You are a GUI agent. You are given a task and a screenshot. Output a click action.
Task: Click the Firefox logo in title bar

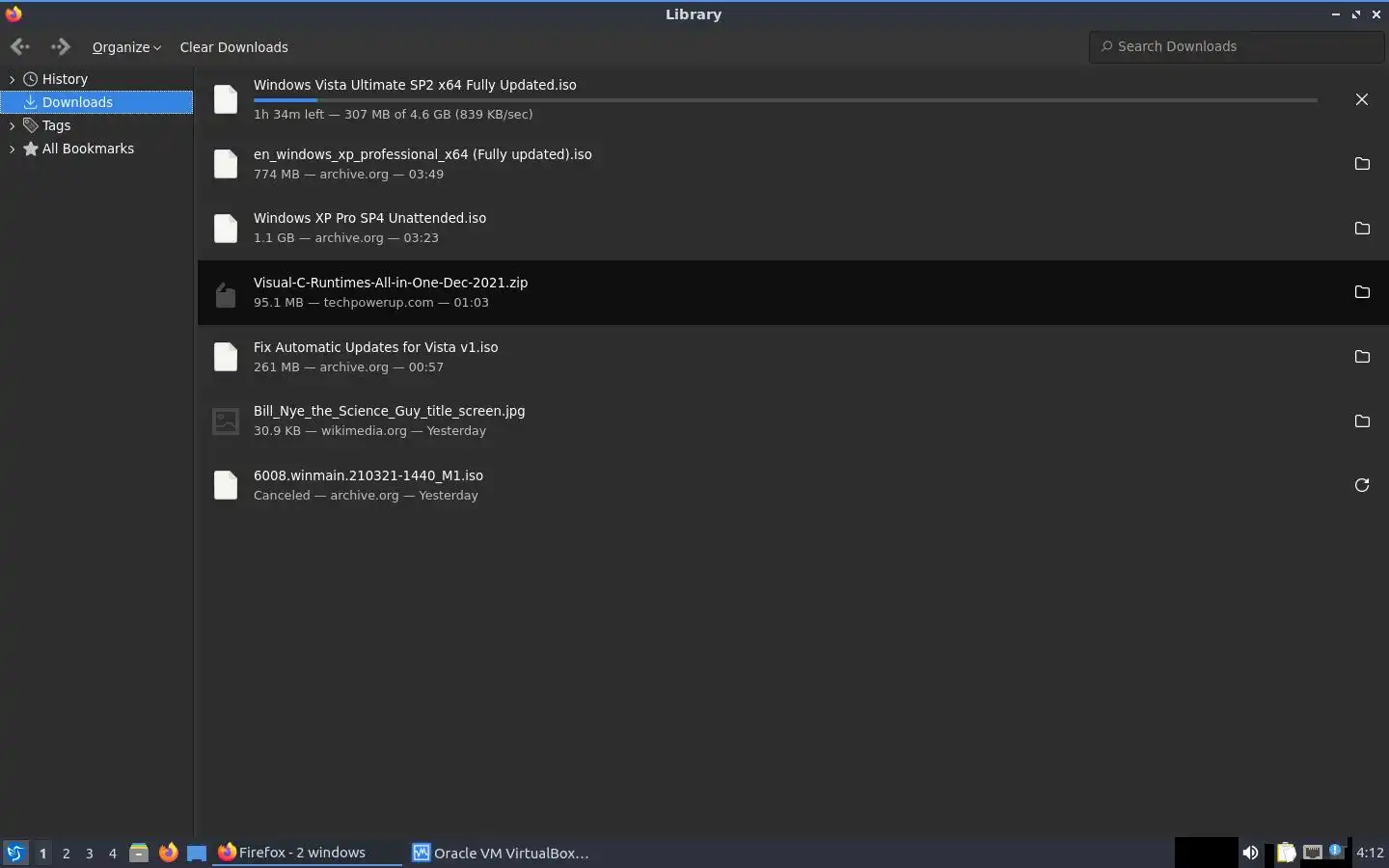tap(14, 14)
